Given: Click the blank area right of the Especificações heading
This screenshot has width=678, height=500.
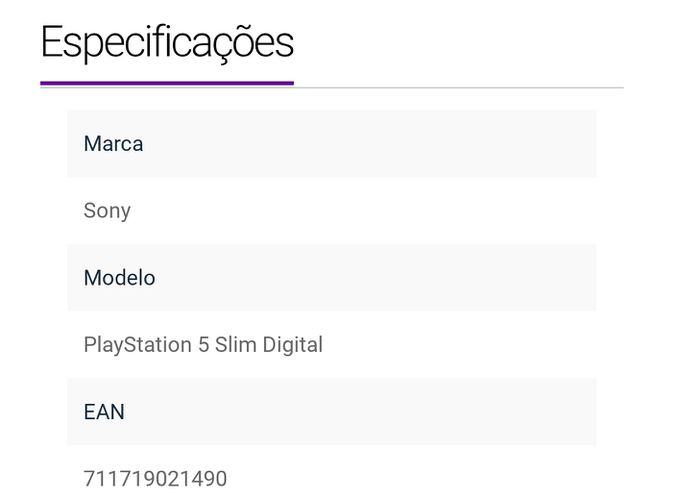Looking at the screenshot, I should [x=459, y=43].
